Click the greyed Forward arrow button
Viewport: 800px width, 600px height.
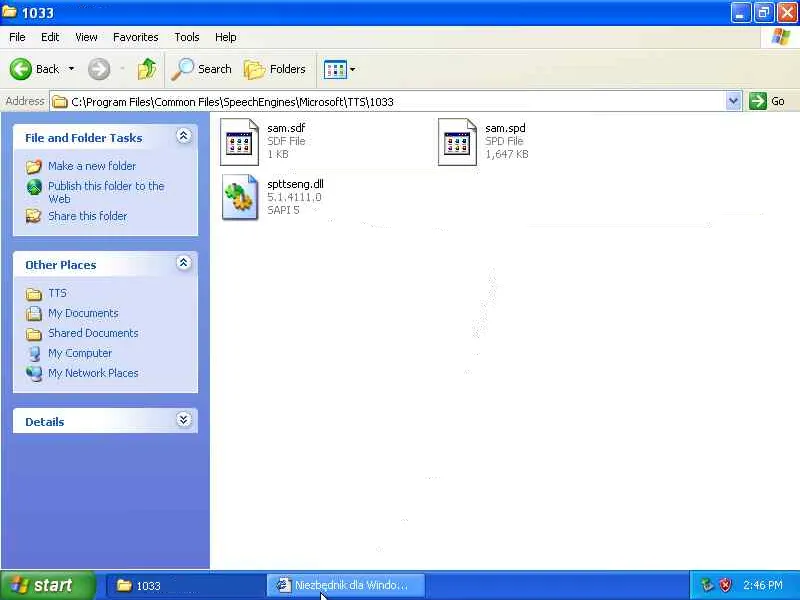click(x=99, y=69)
